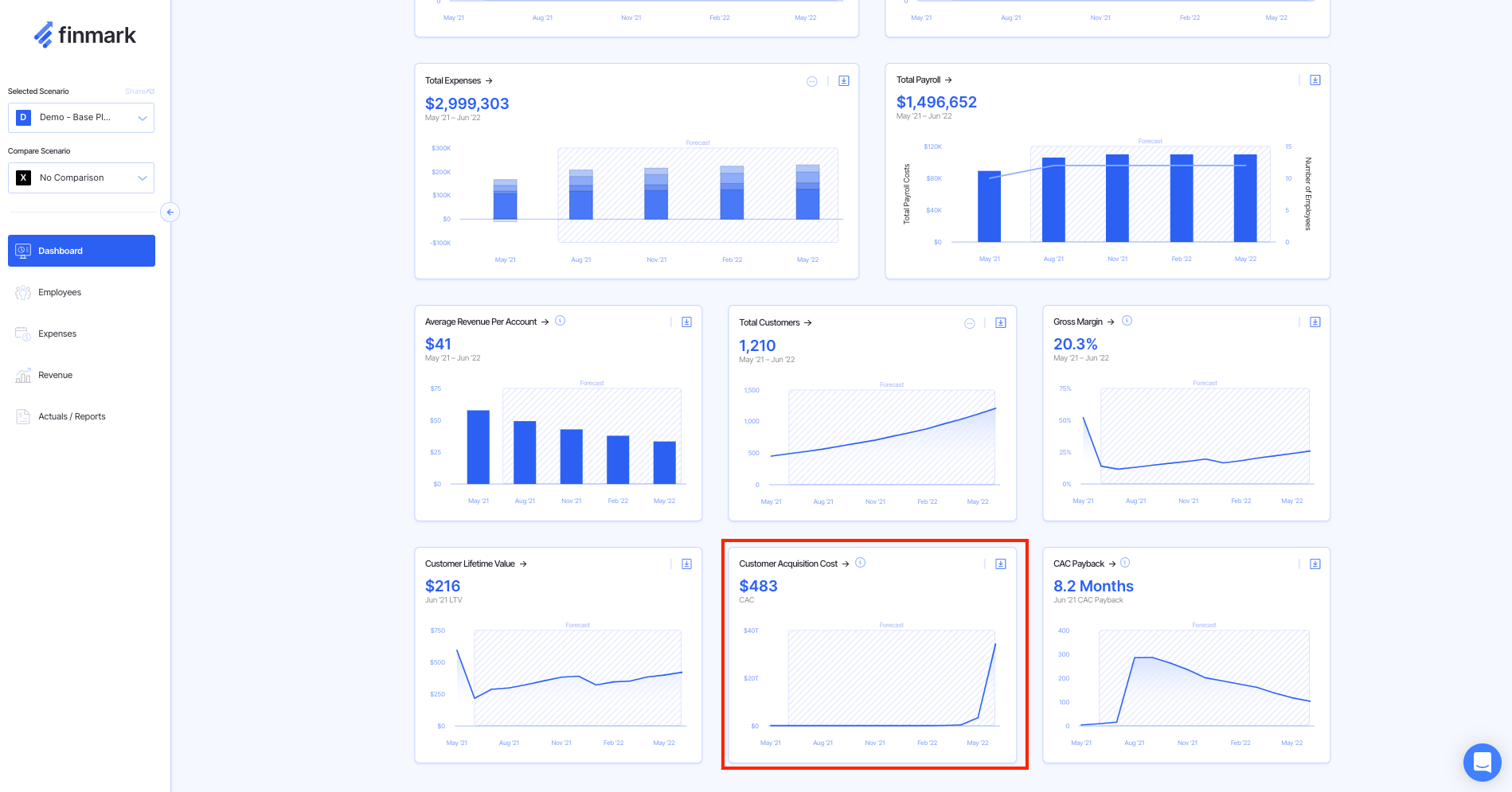Open Total Expenses chart options menu

812,81
